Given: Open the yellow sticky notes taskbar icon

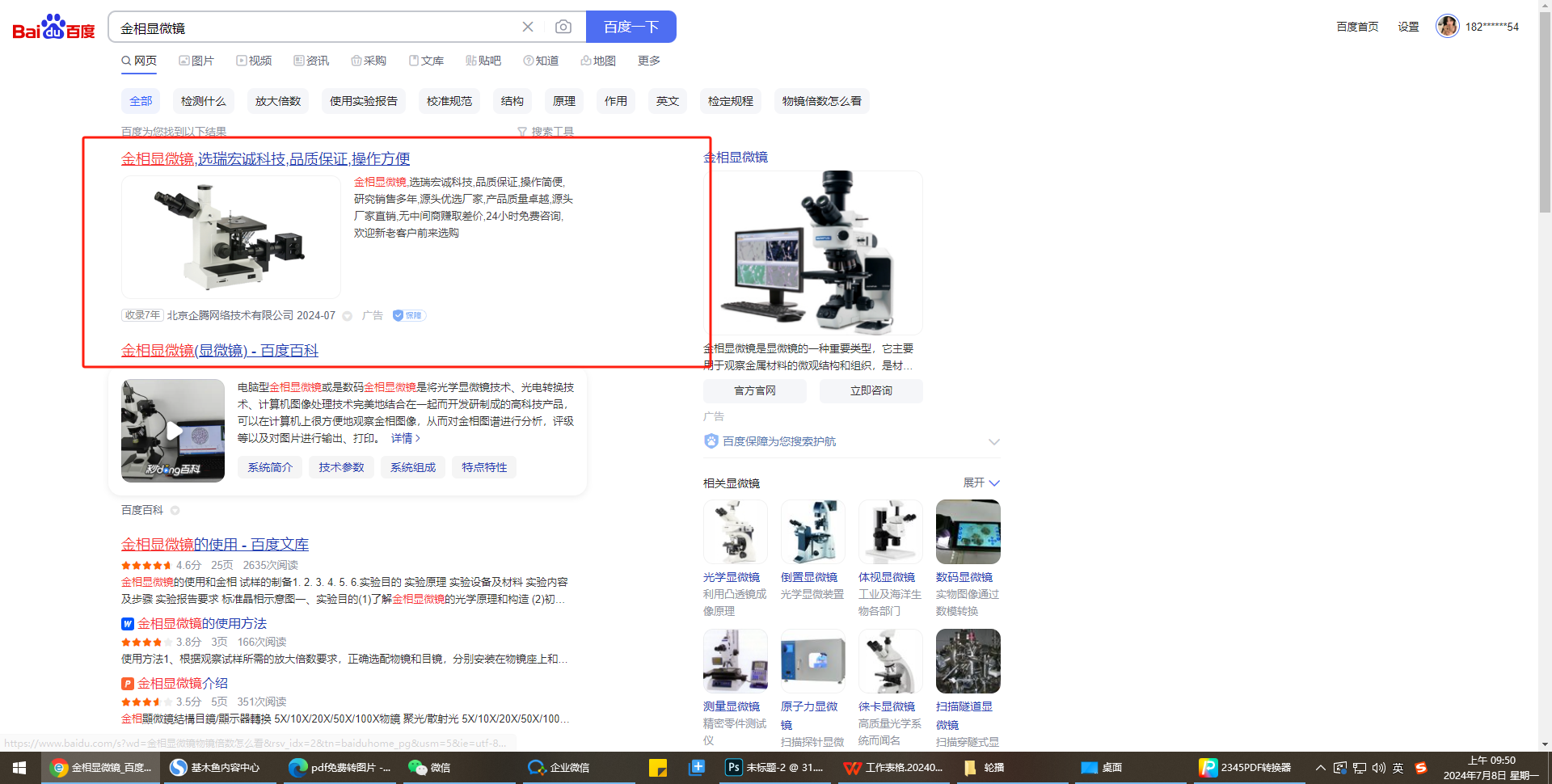Looking at the screenshot, I should click(x=658, y=768).
